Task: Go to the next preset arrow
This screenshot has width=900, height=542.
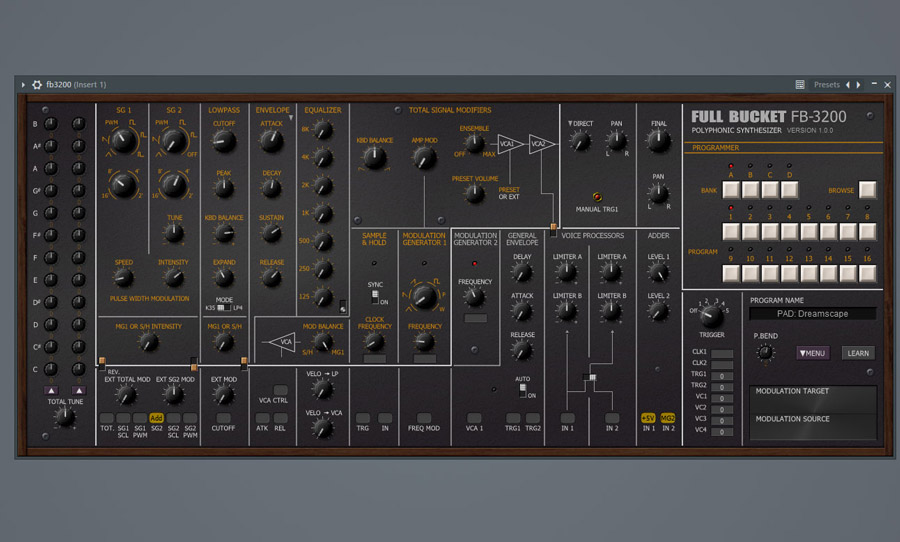Action: point(859,85)
